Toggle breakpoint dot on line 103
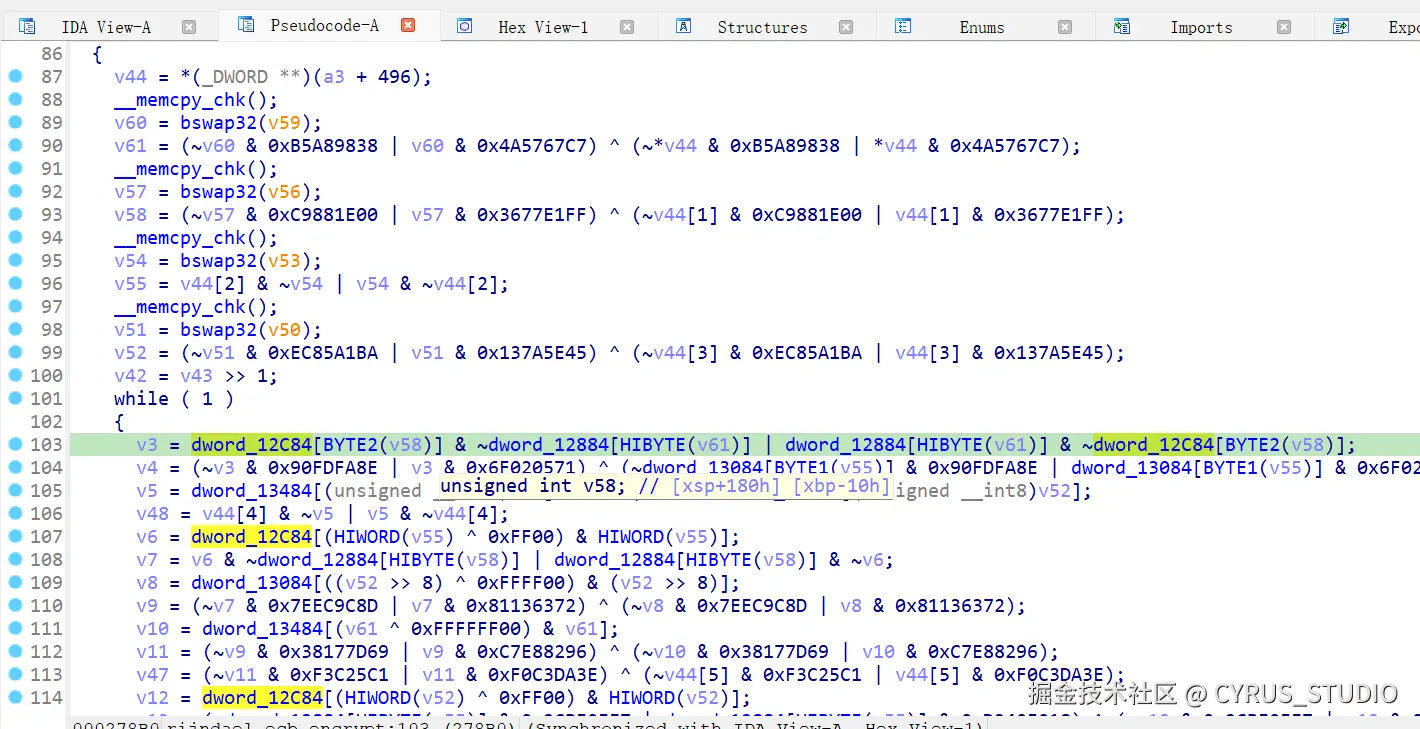Image resolution: width=1420 pixels, height=729 pixels. click(15, 444)
